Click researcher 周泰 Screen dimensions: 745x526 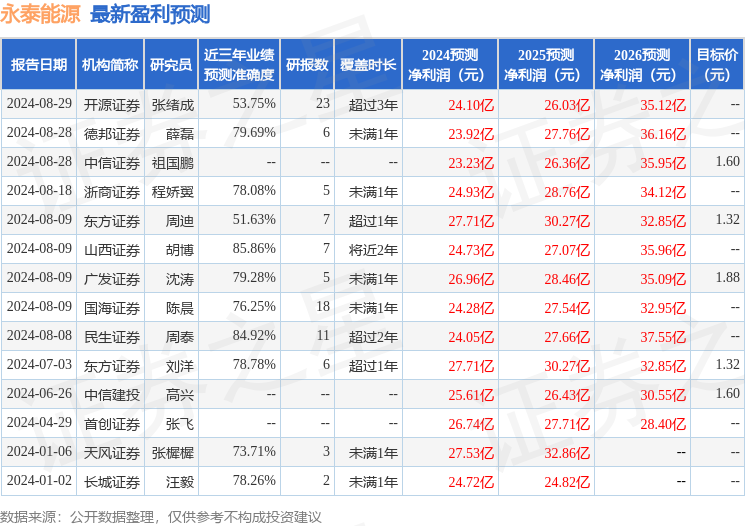180,336
